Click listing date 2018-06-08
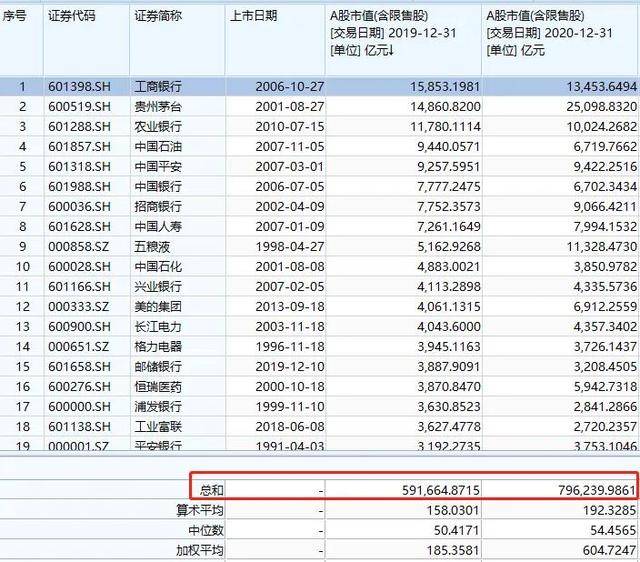Viewport: 640px width, 562px height. tap(290, 426)
